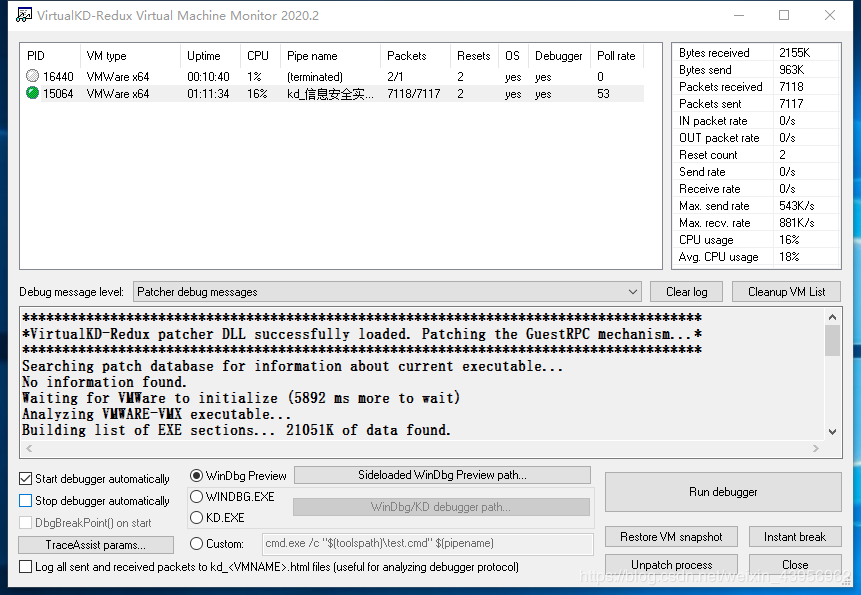Click the Uptime value 01:11:34
This screenshot has height=595, width=861.
208,94
